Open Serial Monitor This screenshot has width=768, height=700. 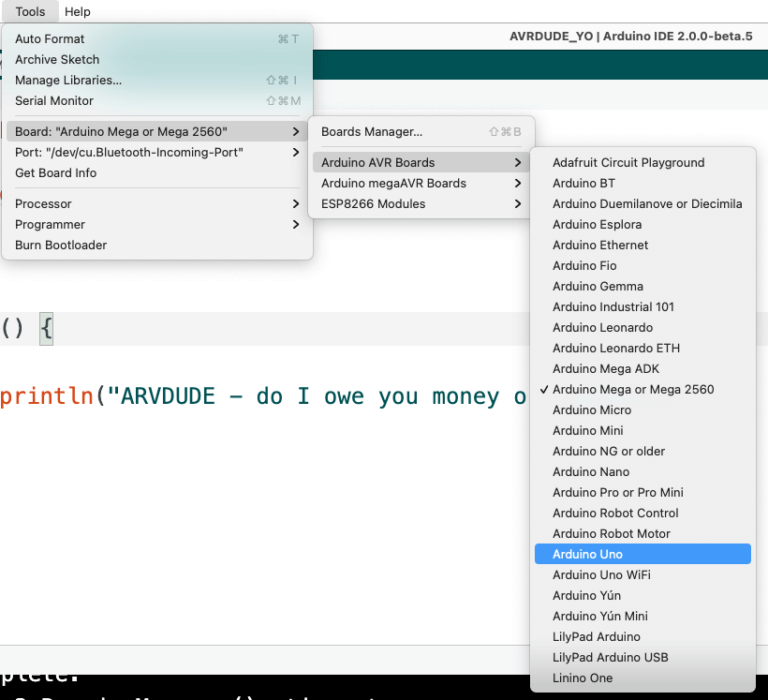[x=157, y=100]
